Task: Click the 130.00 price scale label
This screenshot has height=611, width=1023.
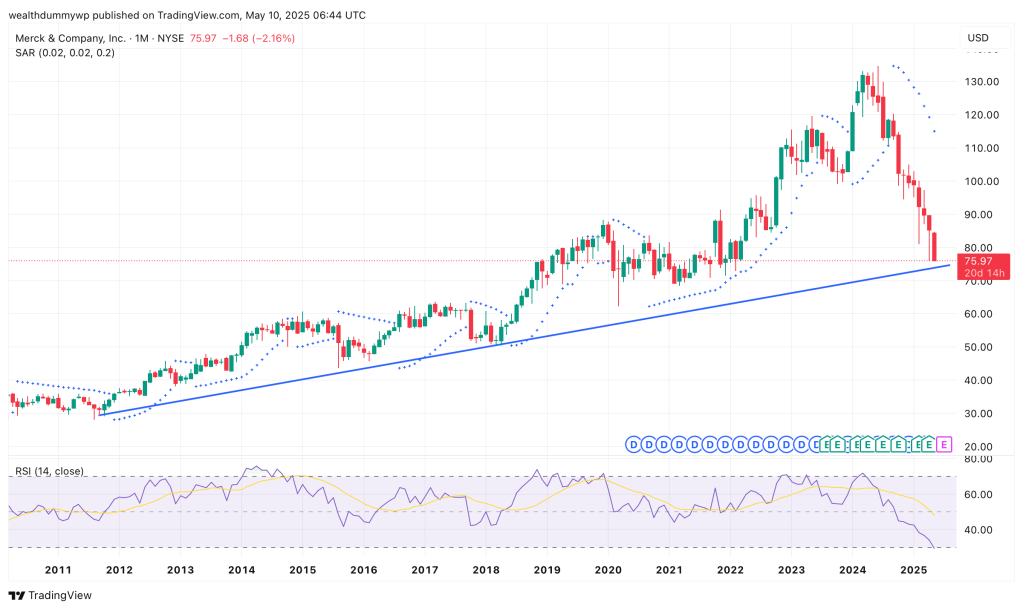Action: coord(982,82)
